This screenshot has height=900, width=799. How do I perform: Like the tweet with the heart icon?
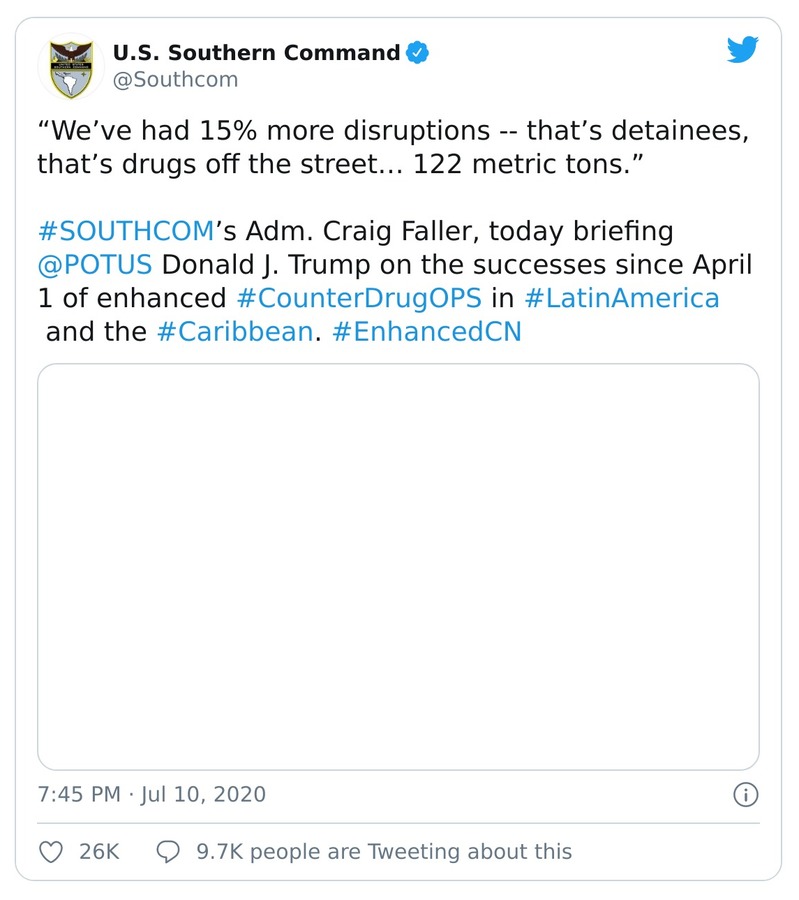[x=50, y=851]
